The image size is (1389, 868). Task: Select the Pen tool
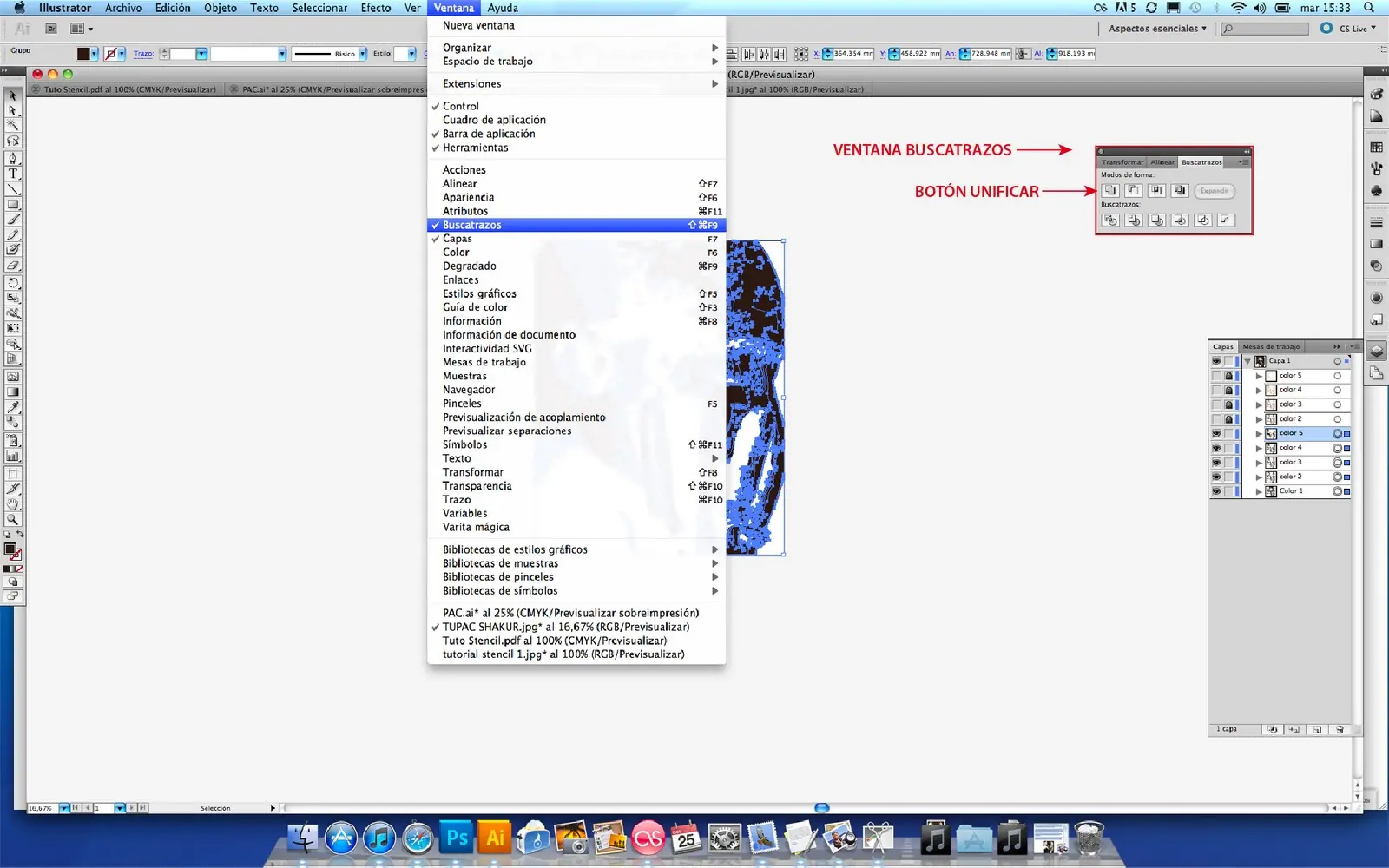tap(13, 158)
